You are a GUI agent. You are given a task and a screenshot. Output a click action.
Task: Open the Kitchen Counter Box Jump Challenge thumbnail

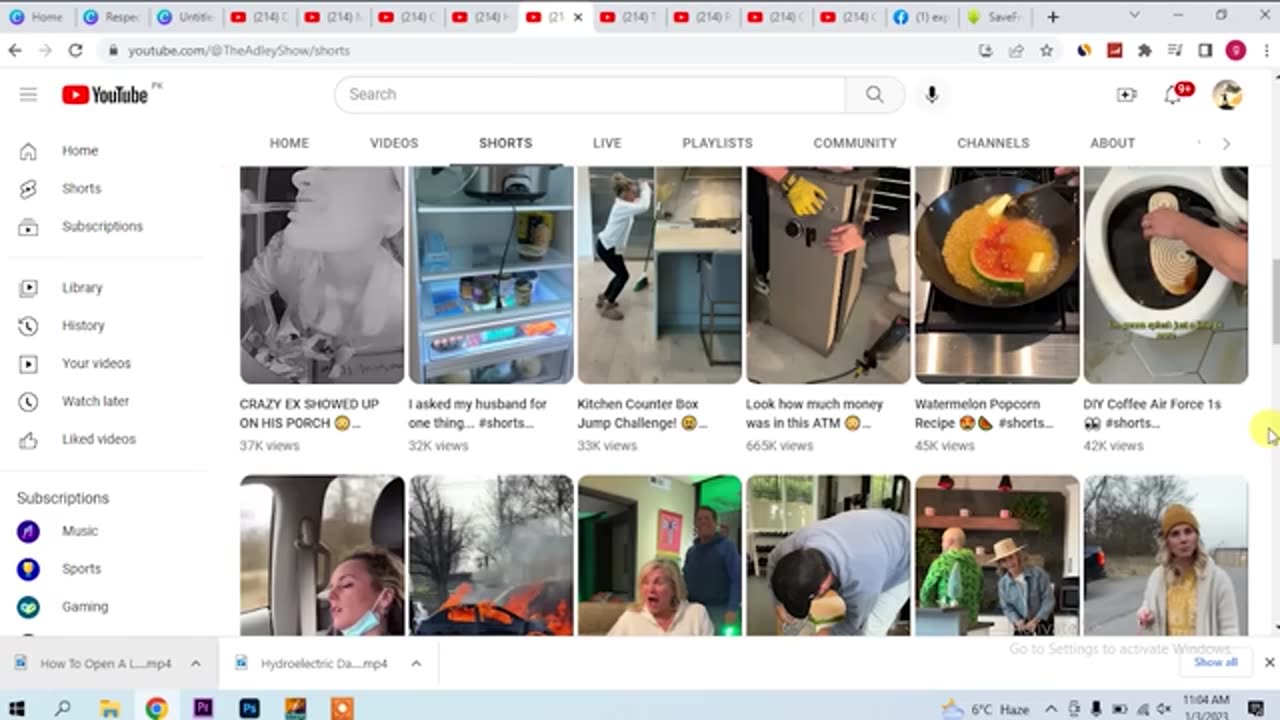point(659,275)
